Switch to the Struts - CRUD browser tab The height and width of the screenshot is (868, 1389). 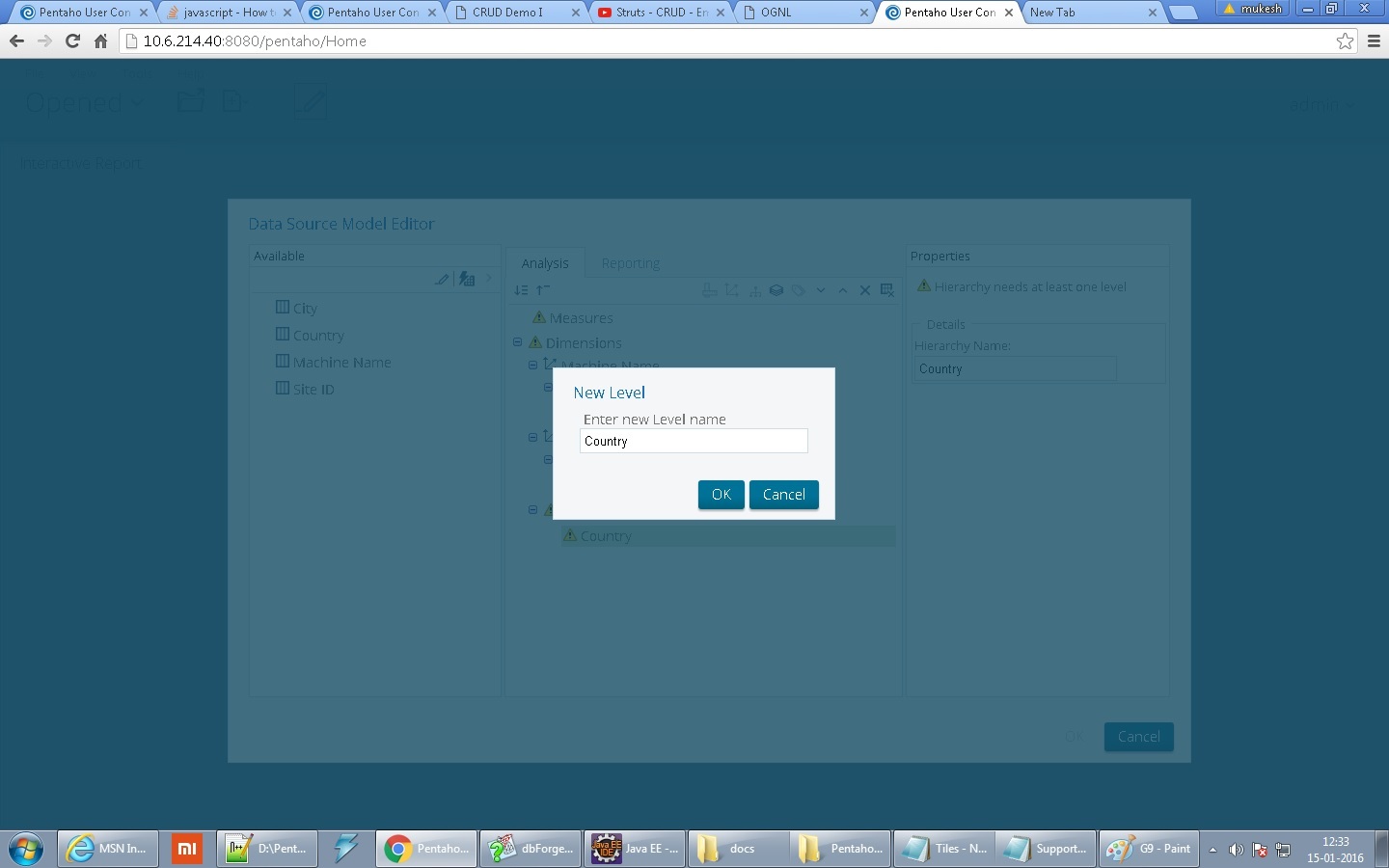tap(661, 13)
